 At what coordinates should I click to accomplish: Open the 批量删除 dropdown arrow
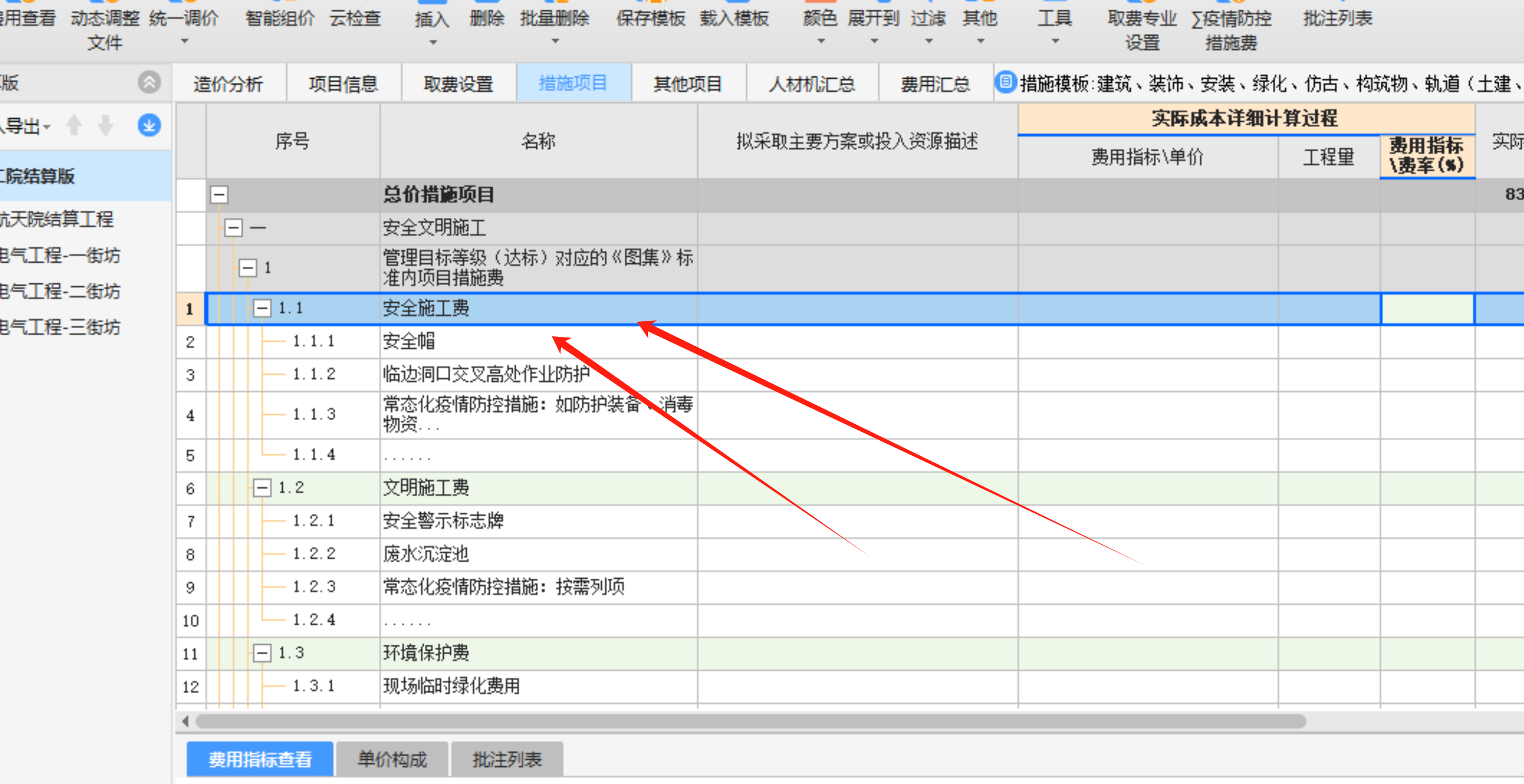click(x=555, y=41)
